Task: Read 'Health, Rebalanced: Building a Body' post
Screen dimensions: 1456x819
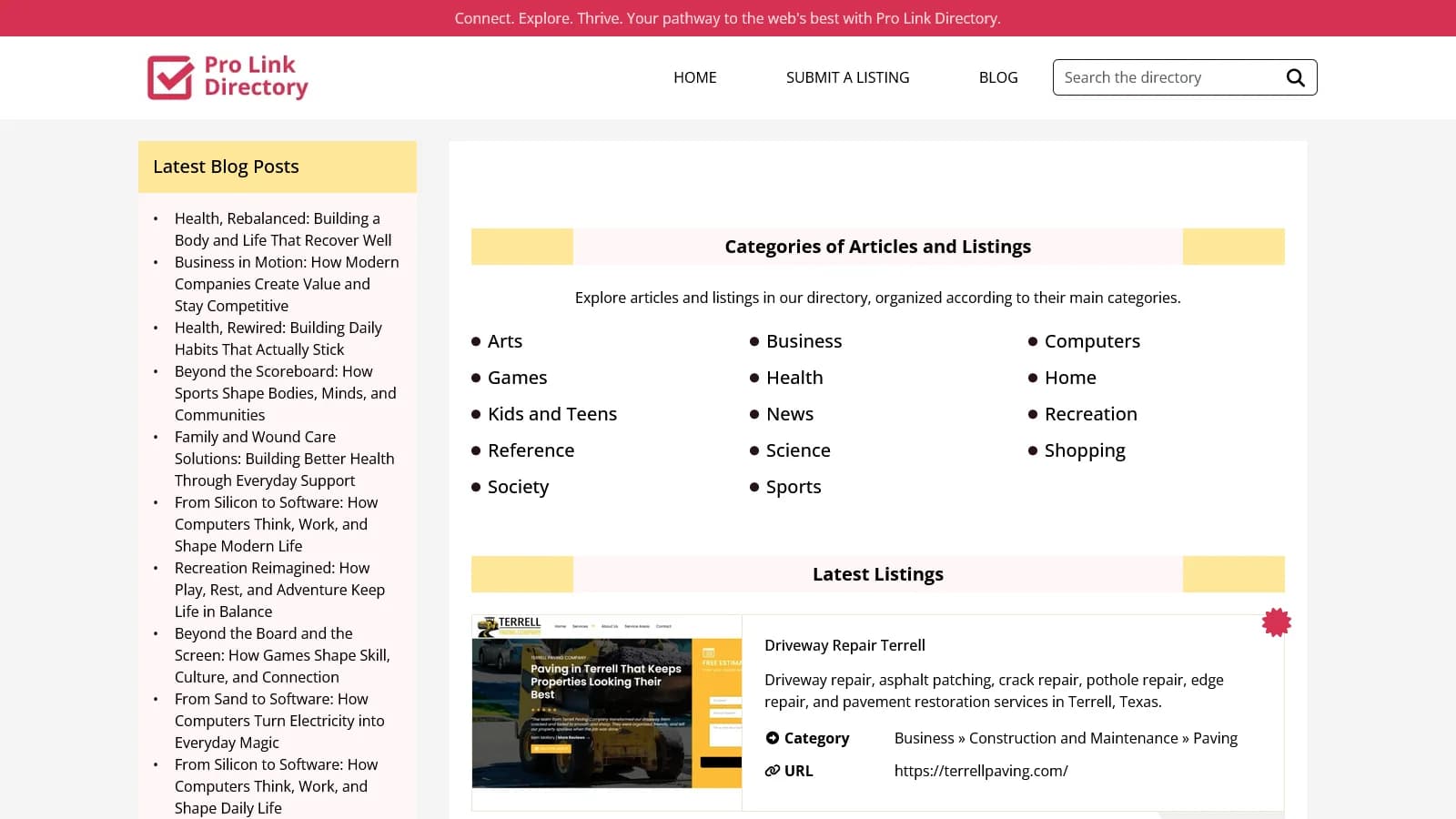Action: pos(283,229)
